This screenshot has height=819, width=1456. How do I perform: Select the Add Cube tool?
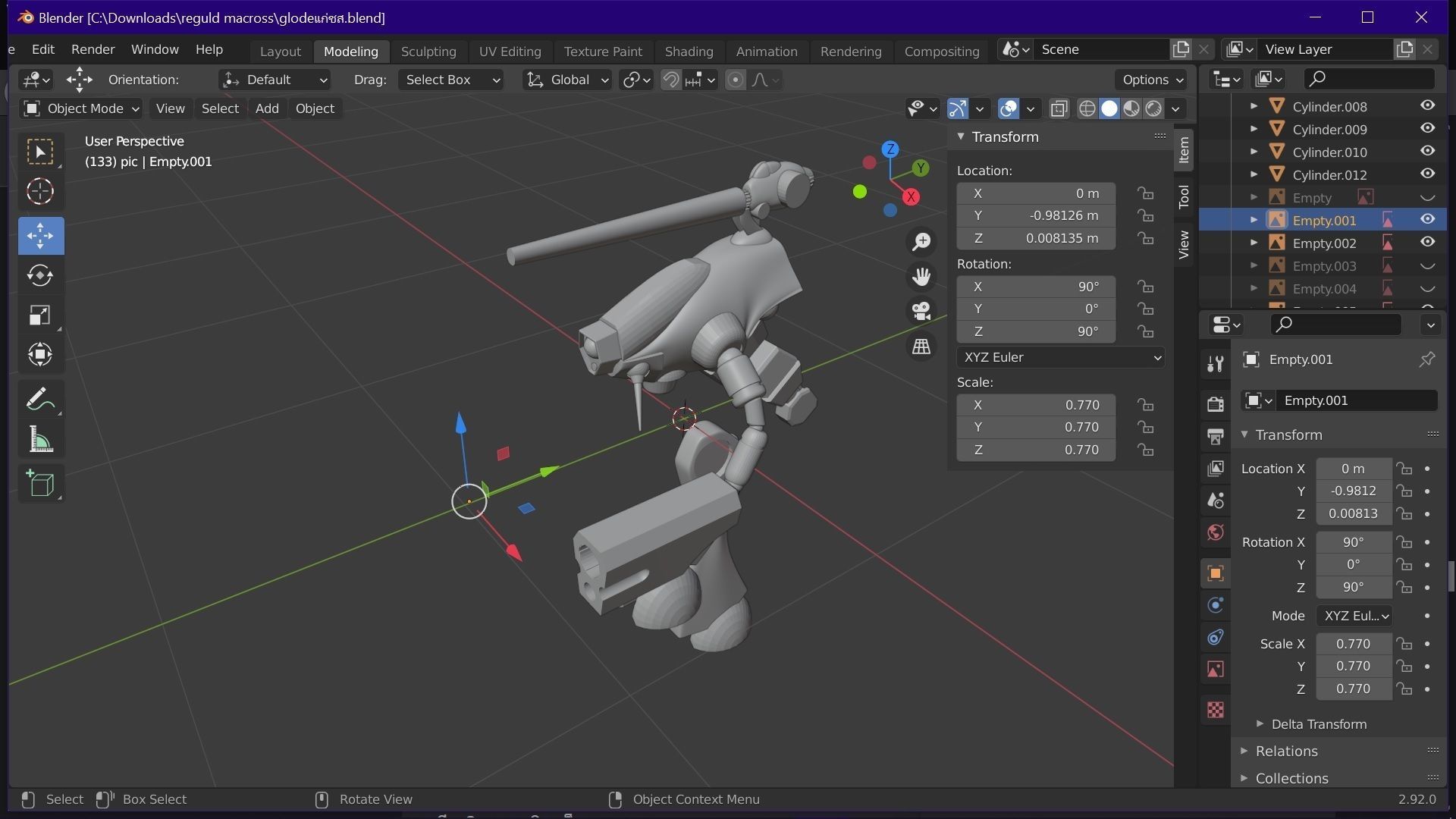[40, 484]
